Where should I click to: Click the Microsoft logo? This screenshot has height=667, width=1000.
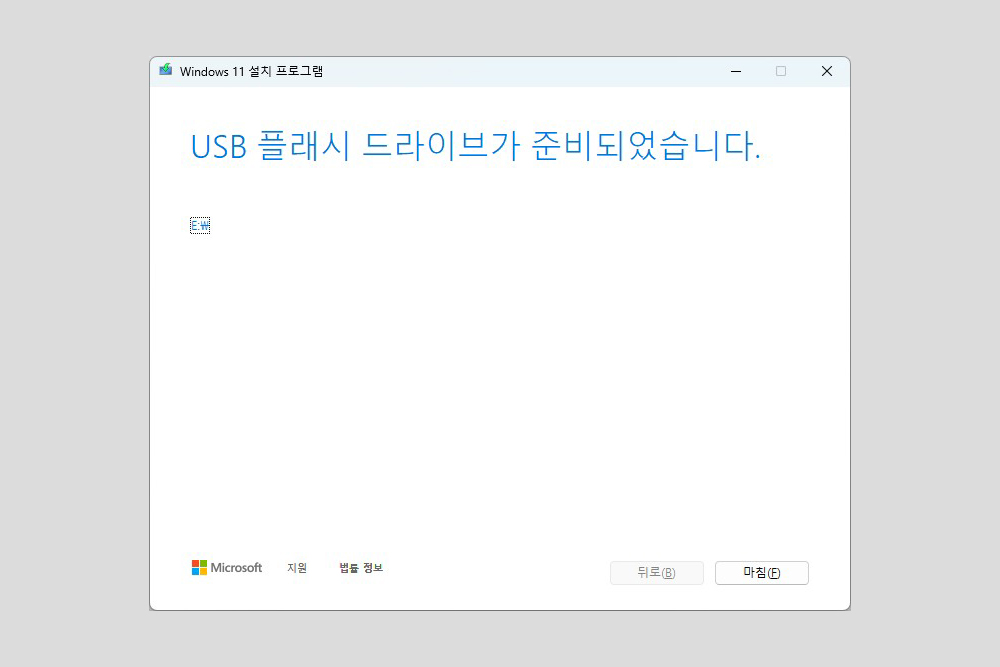[227, 568]
